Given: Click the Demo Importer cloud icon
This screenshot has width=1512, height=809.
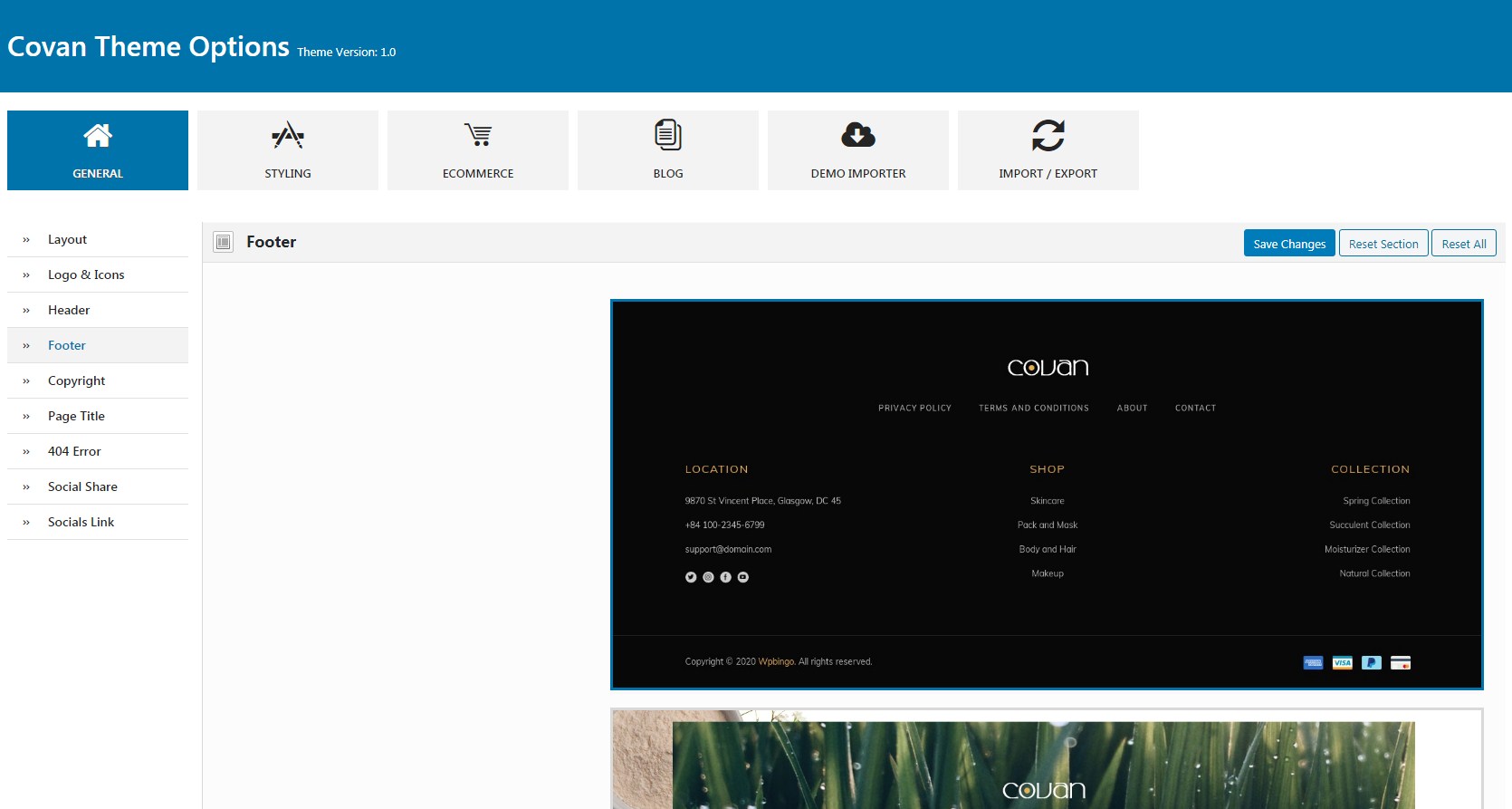Looking at the screenshot, I should click(858, 135).
